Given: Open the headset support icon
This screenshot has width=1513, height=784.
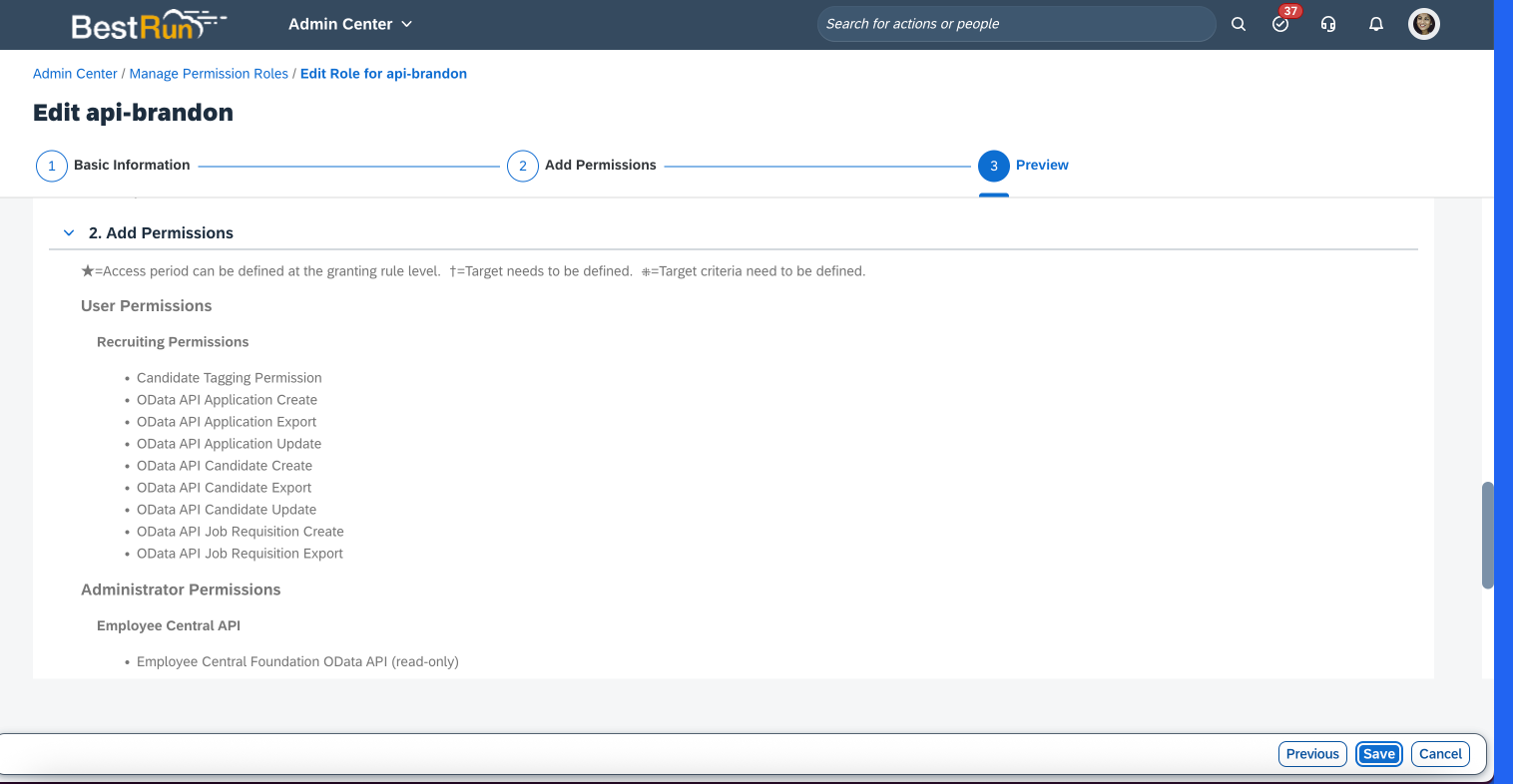Looking at the screenshot, I should point(1328,24).
